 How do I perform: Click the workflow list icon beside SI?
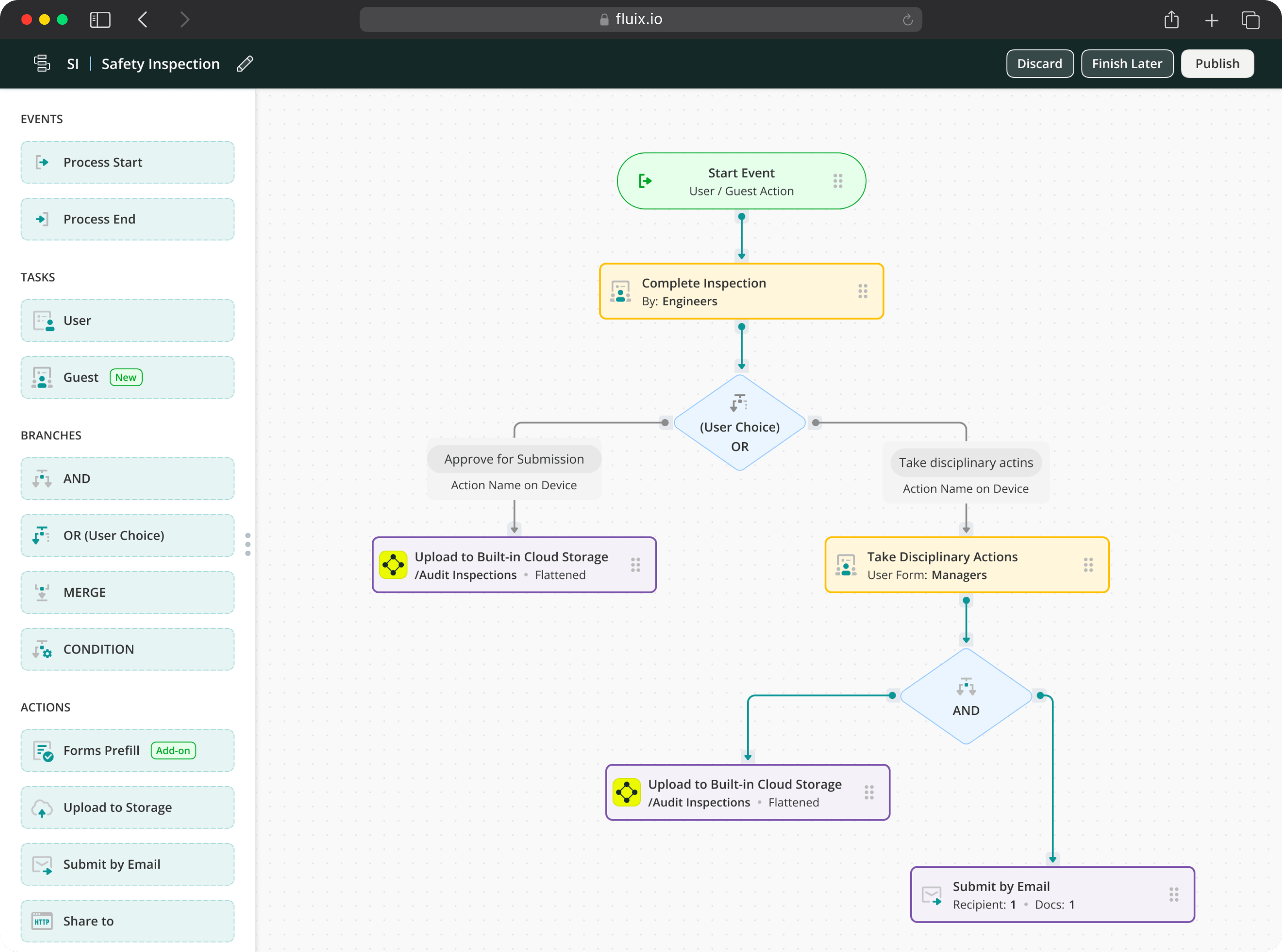pos(42,63)
